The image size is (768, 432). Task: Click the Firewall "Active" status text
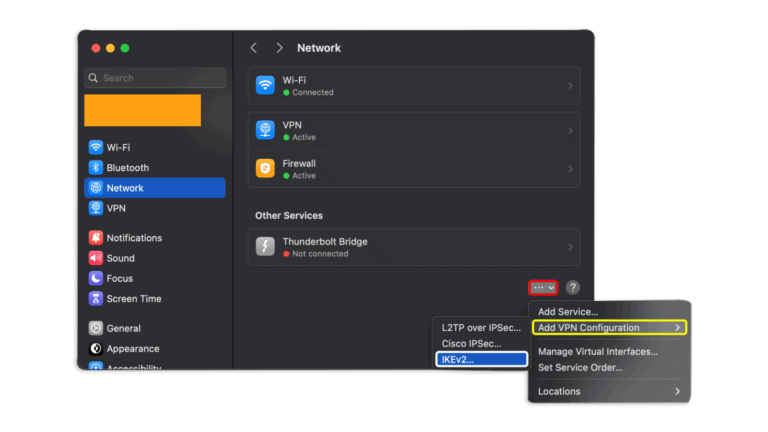[x=304, y=175]
